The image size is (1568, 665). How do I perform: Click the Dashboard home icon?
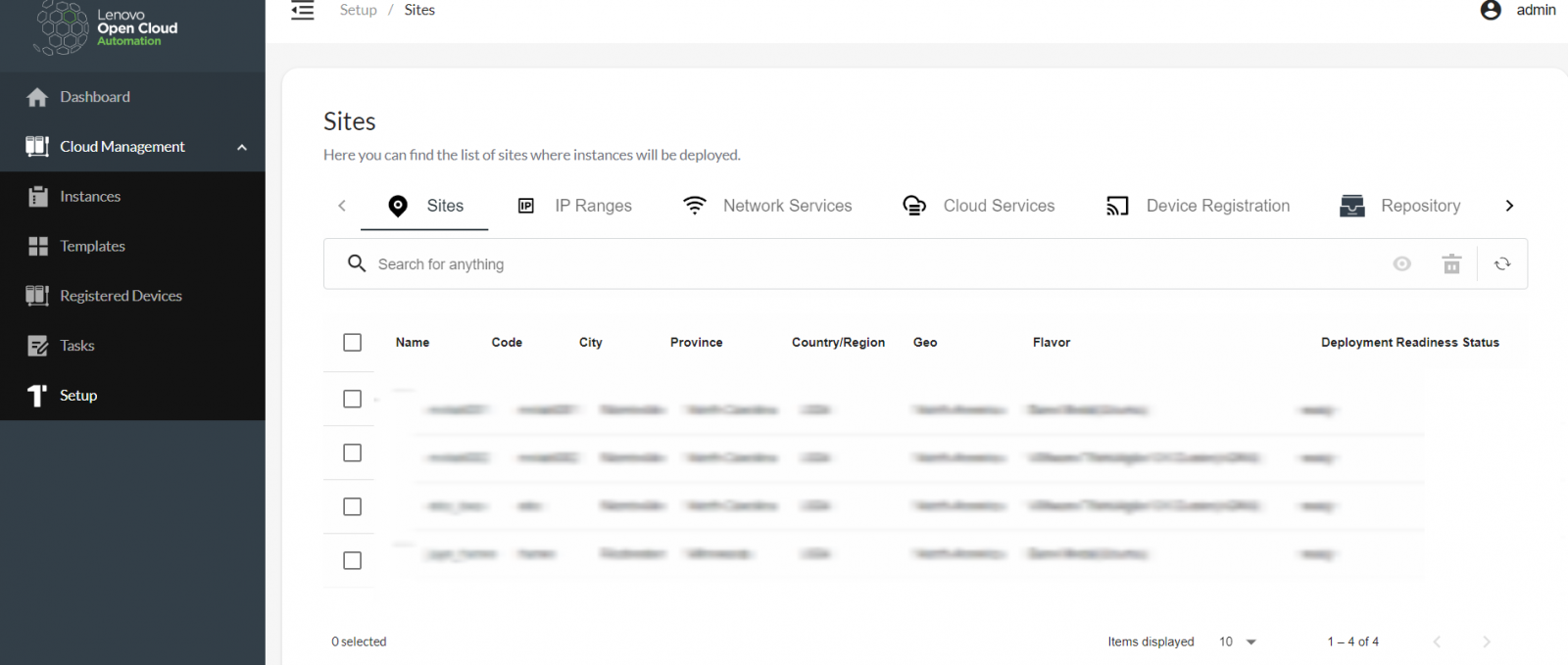(x=37, y=97)
